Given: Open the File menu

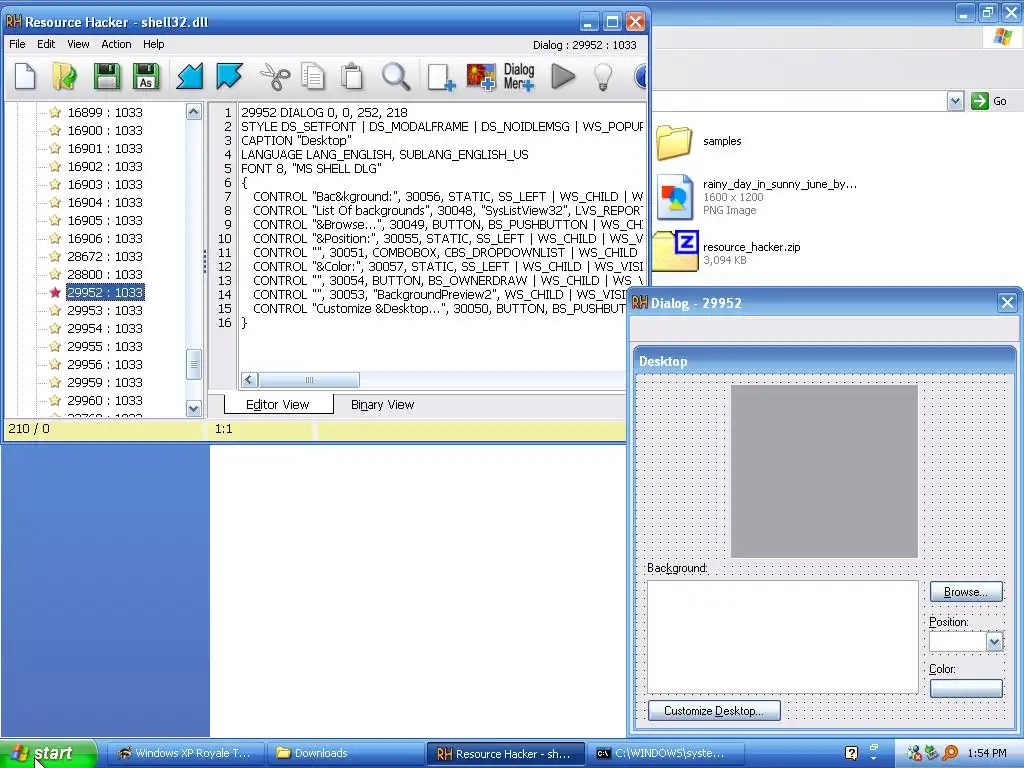Looking at the screenshot, I should pyautogui.click(x=17, y=44).
